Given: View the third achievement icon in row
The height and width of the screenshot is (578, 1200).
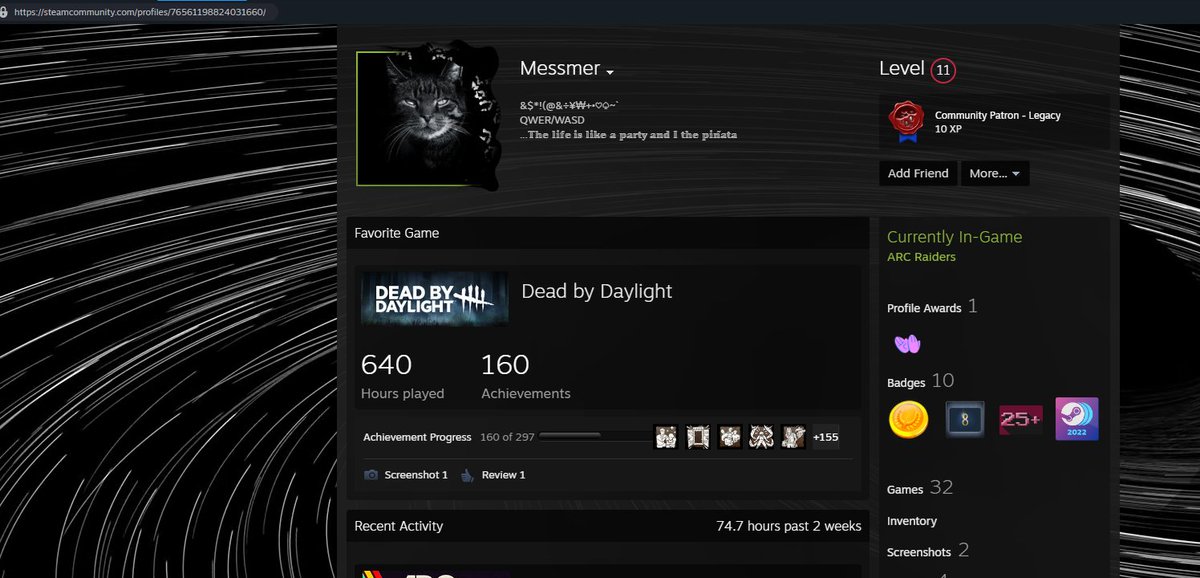Looking at the screenshot, I should 730,437.
